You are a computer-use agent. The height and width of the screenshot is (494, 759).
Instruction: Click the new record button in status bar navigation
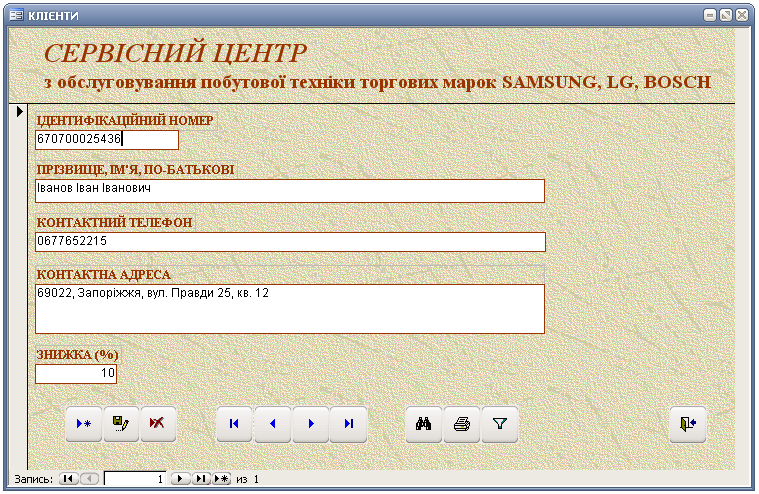[x=222, y=479]
